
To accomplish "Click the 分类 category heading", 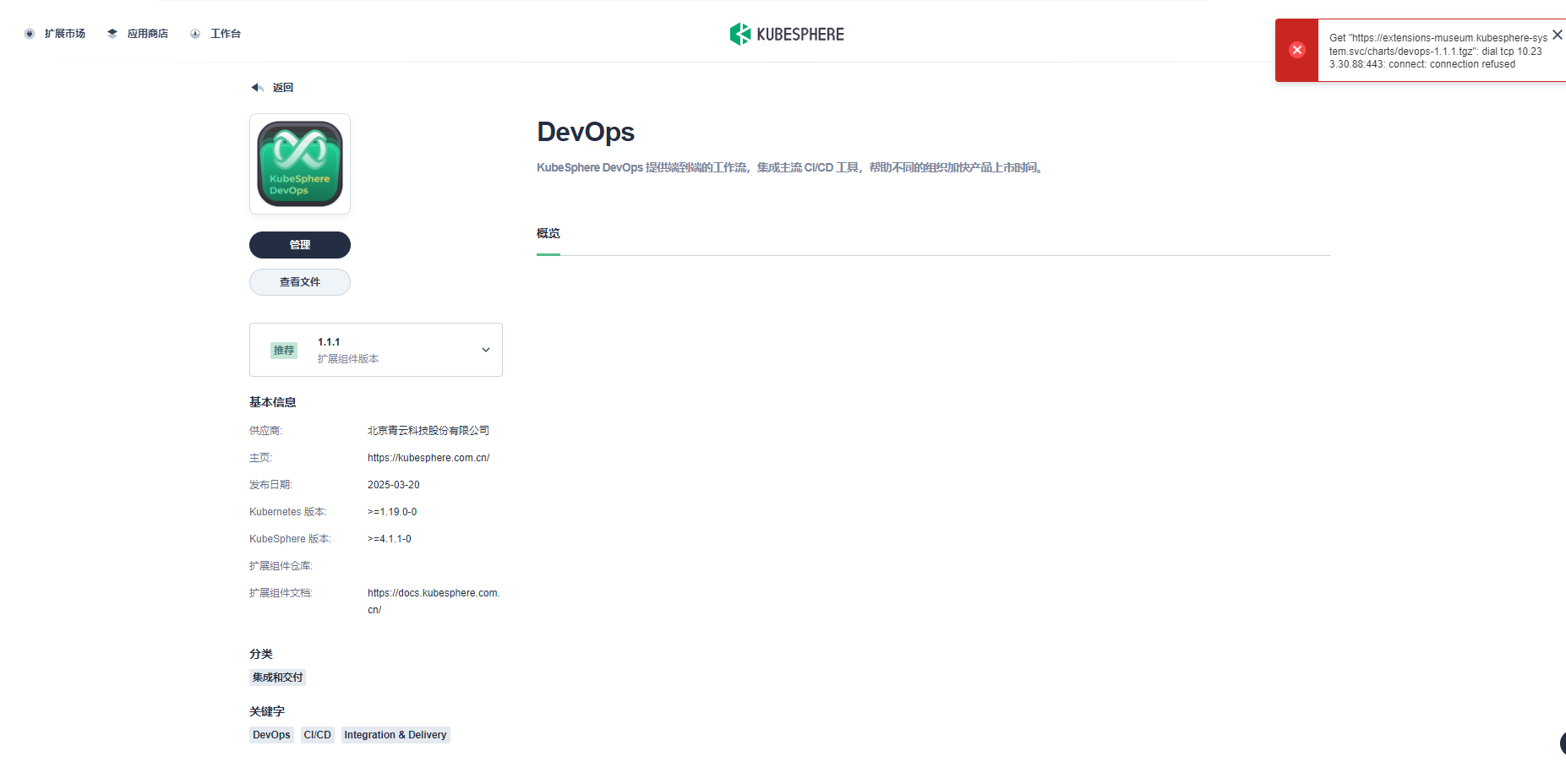I will [261, 654].
